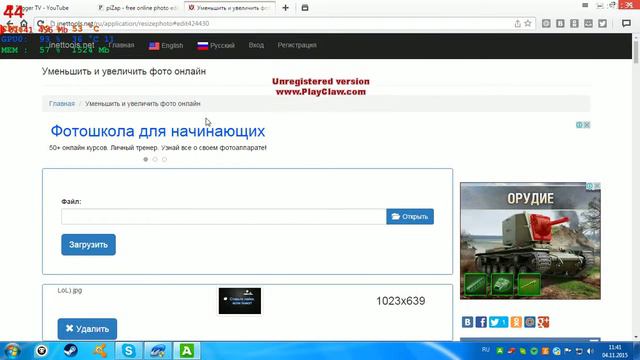Click the tank game ad image
Screen dimensions: 640x360
[x=530, y=241]
